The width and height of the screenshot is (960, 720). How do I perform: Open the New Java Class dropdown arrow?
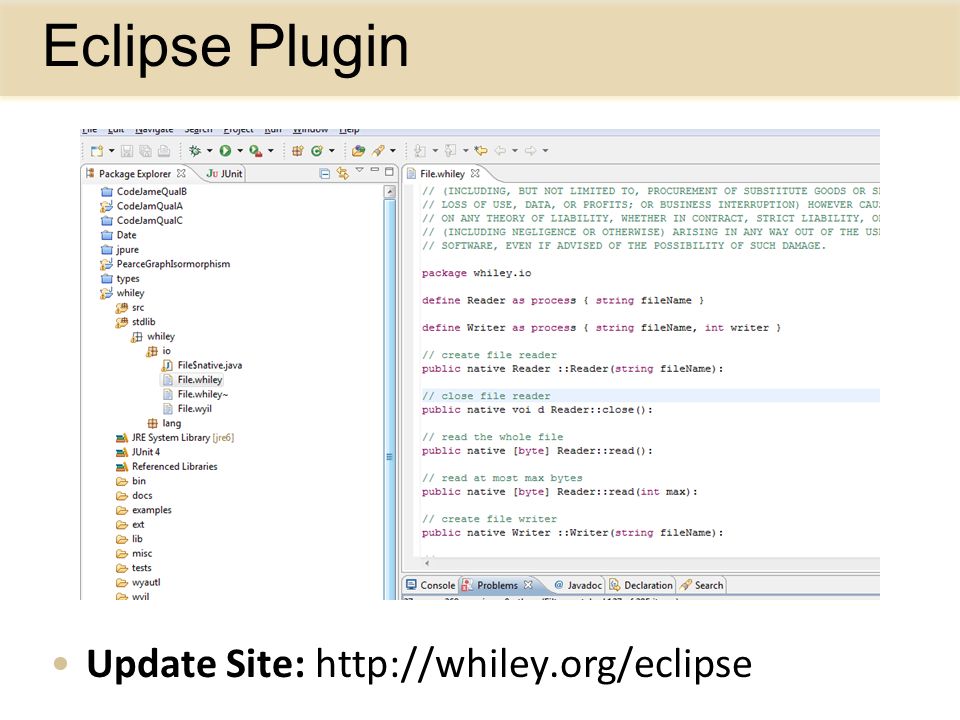pos(332,151)
